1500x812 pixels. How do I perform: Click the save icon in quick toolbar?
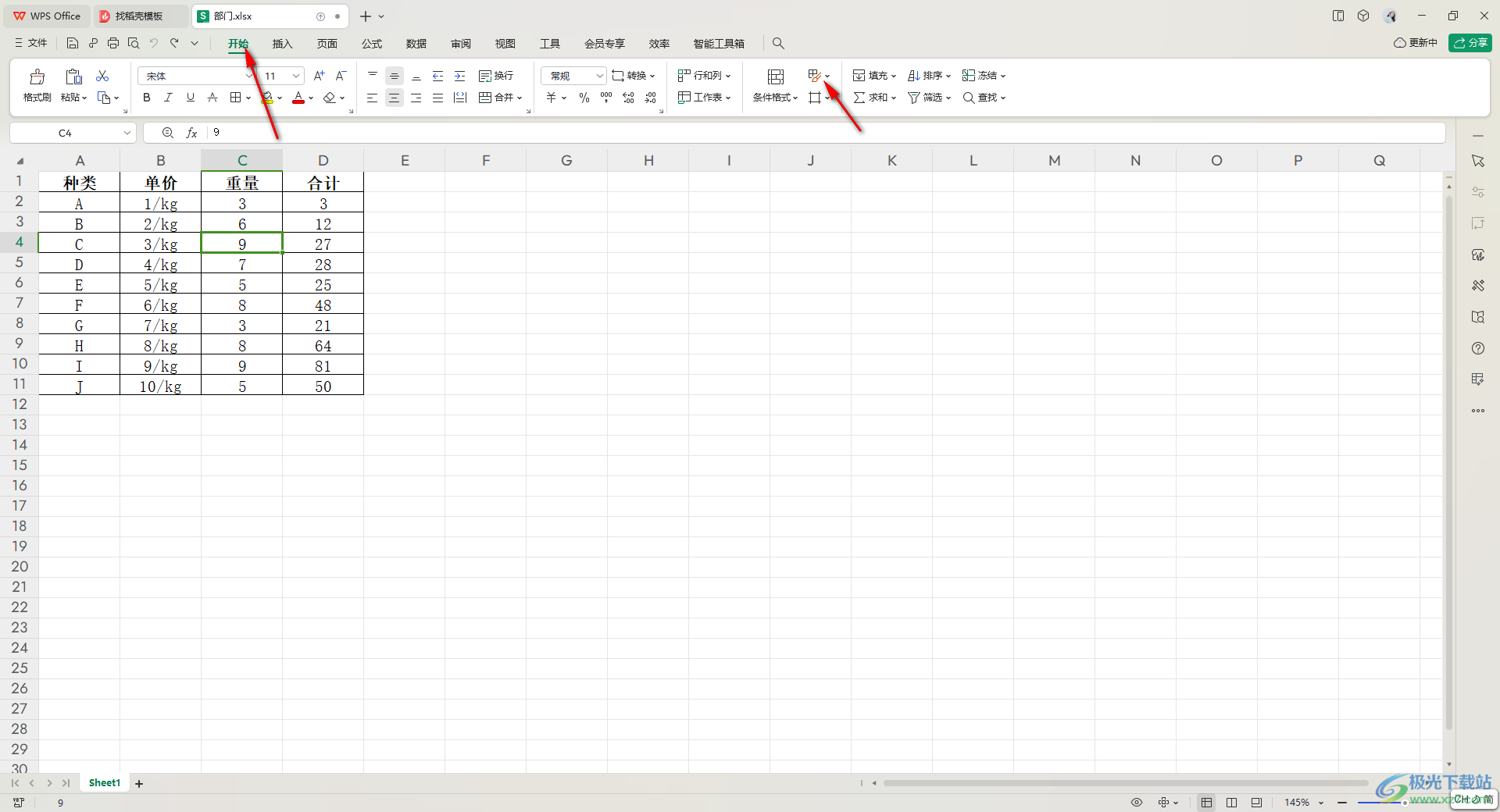[x=73, y=43]
